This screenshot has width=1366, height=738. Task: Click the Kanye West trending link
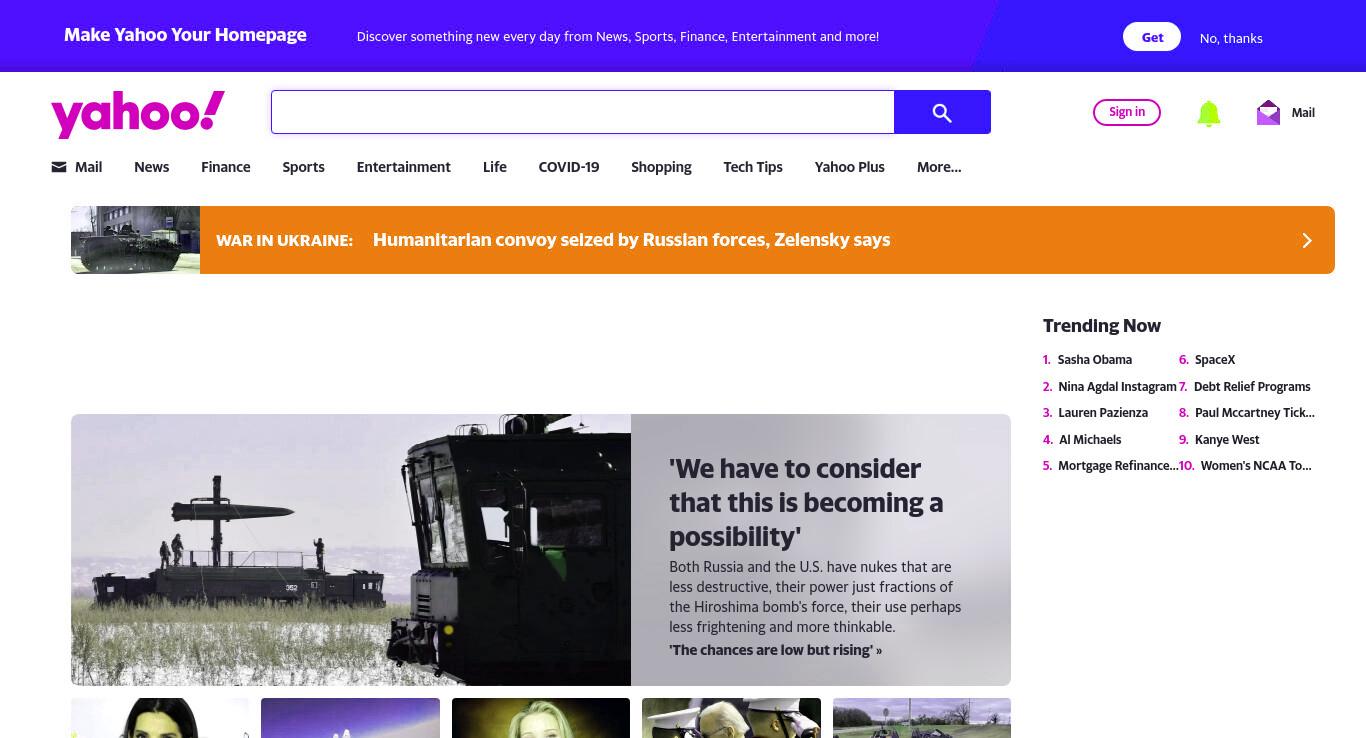(x=1227, y=440)
